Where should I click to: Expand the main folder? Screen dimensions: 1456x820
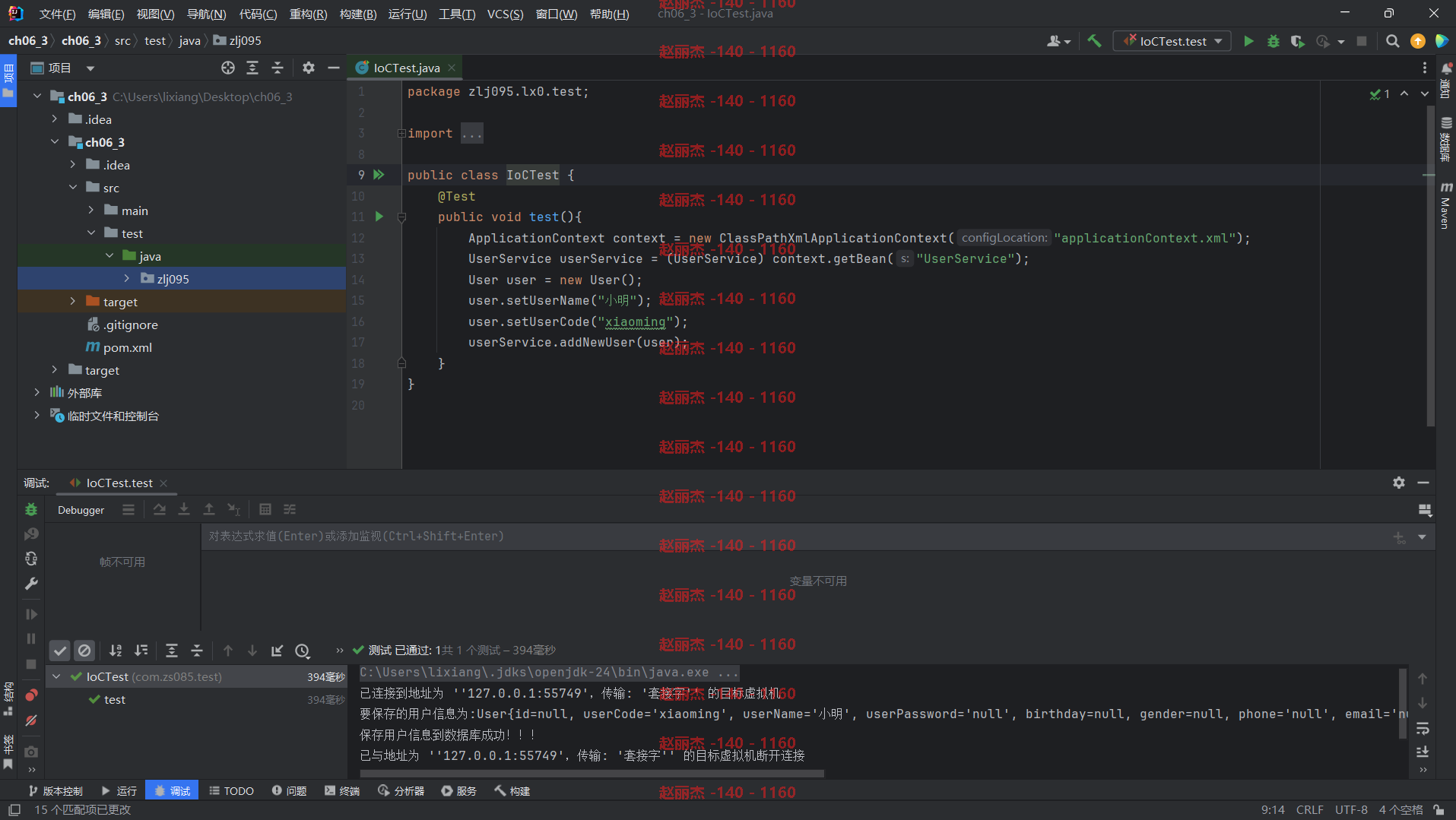pyautogui.click(x=91, y=211)
